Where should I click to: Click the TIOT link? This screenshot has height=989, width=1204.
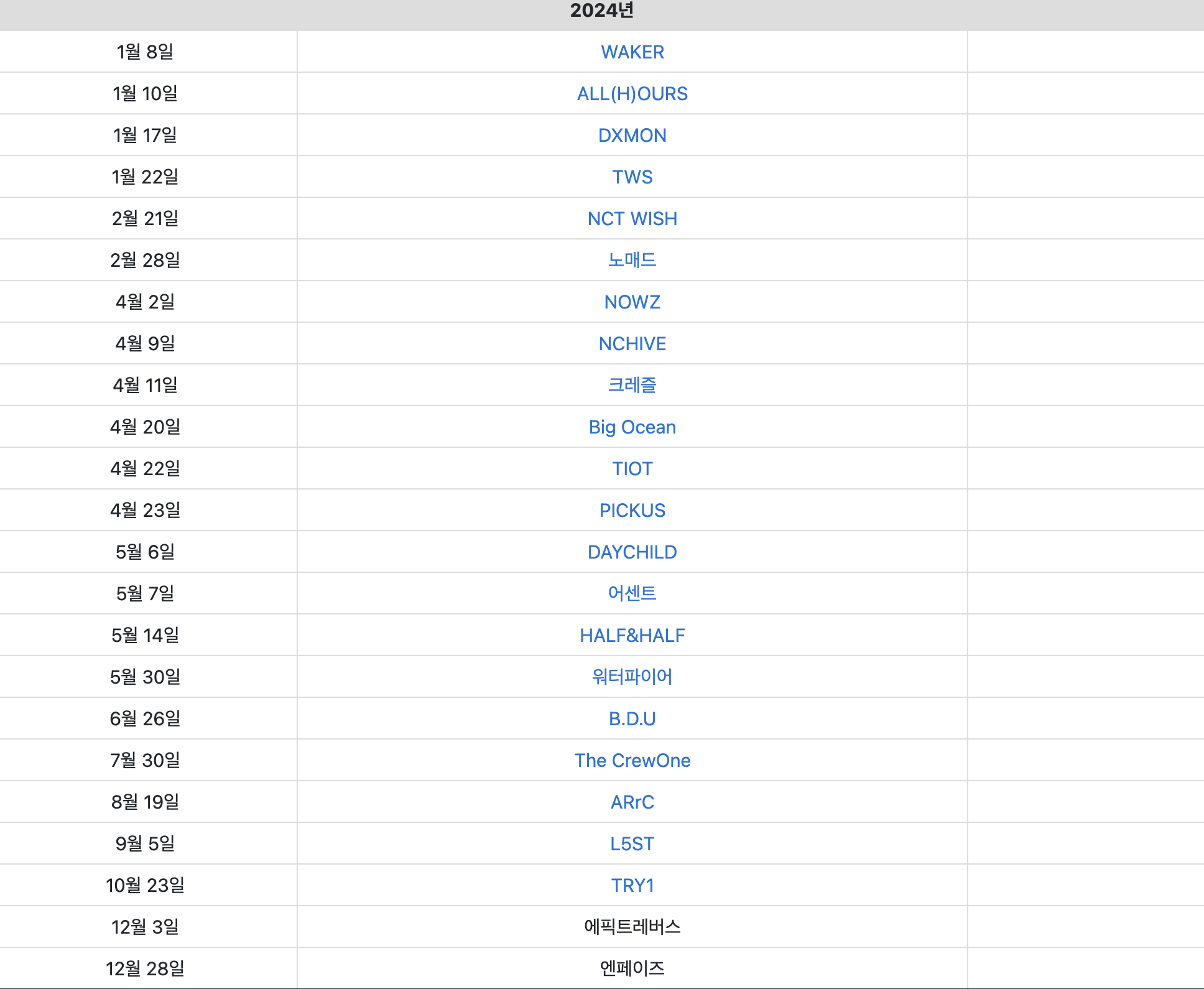click(x=632, y=469)
